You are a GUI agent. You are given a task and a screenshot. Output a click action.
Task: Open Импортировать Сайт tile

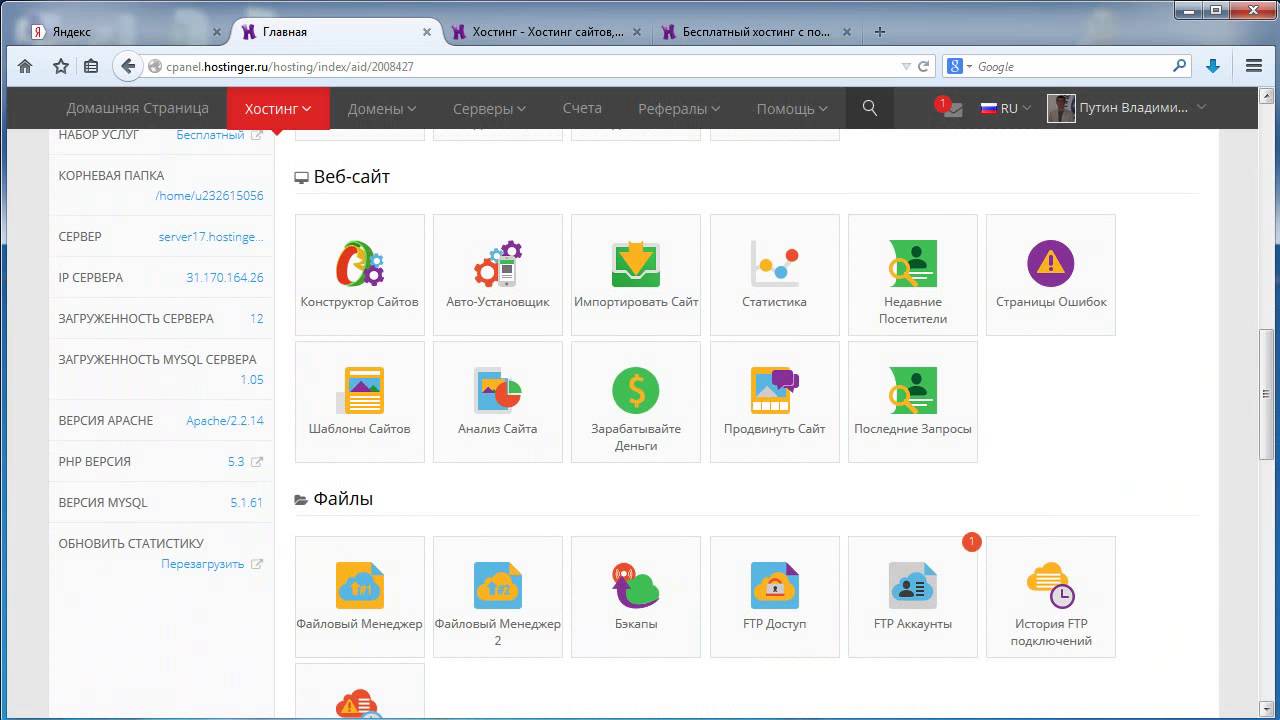[636, 275]
